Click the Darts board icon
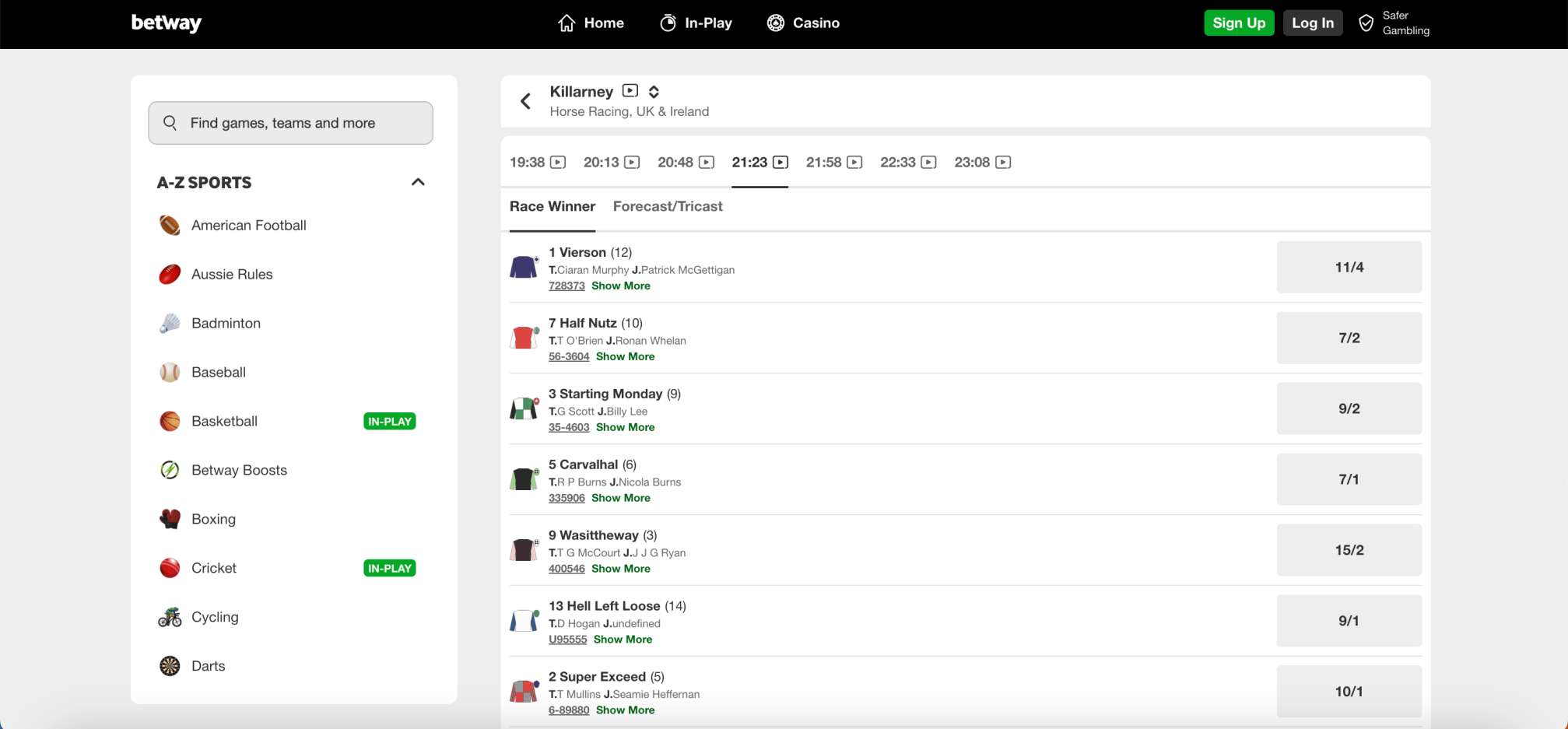Viewport: 1568px width, 729px height. 170,666
